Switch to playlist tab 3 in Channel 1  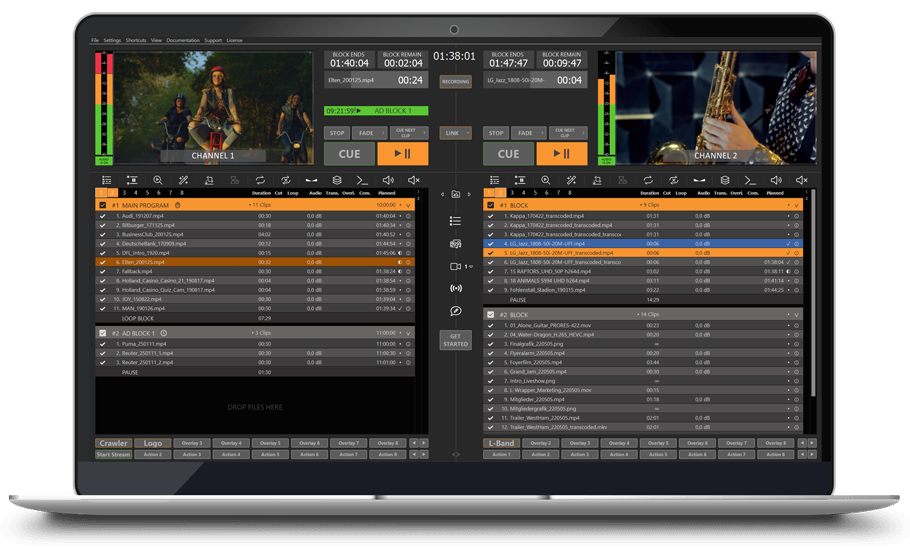125,192
